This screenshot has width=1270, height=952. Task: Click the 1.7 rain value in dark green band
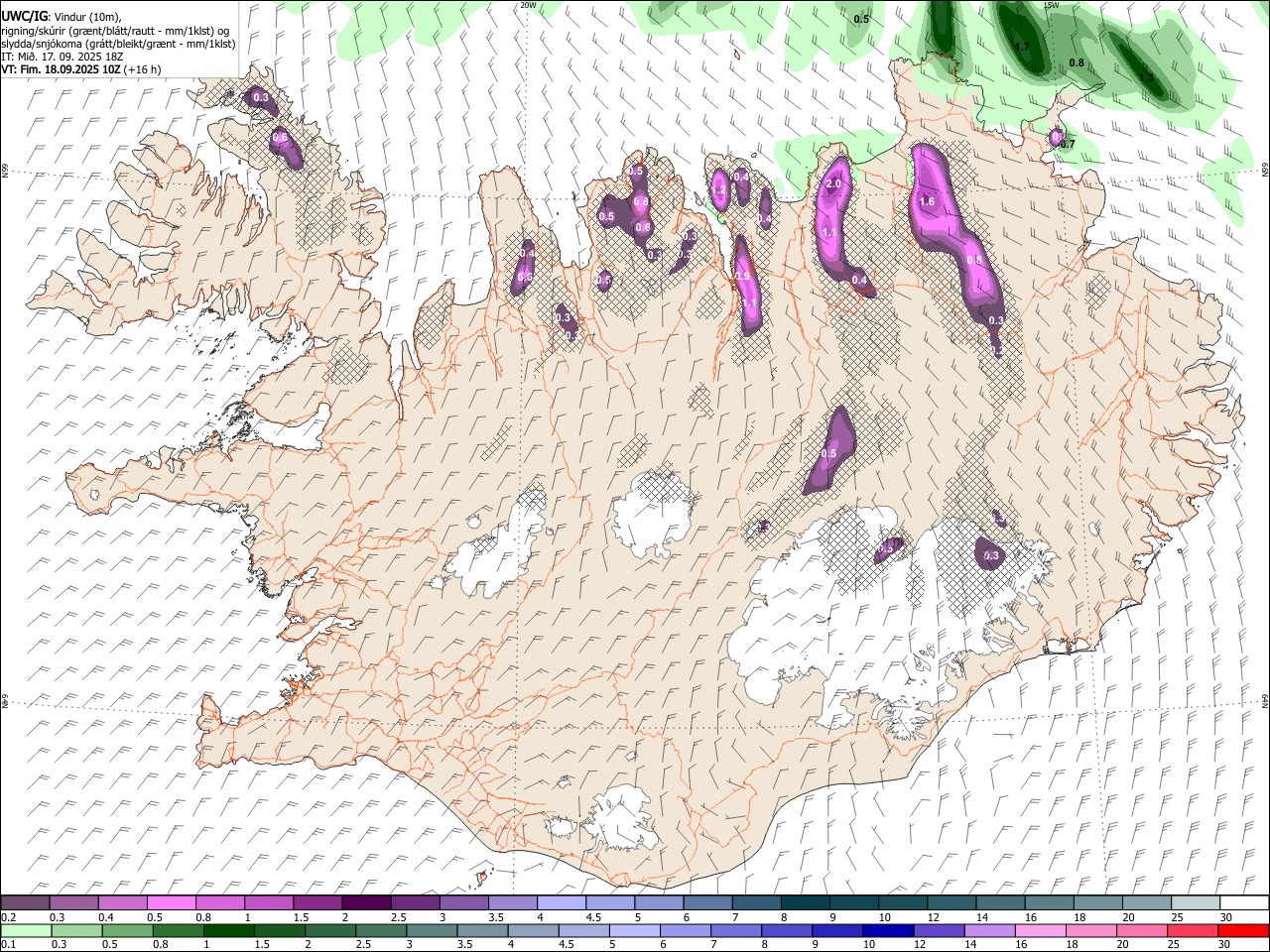click(1023, 47)
